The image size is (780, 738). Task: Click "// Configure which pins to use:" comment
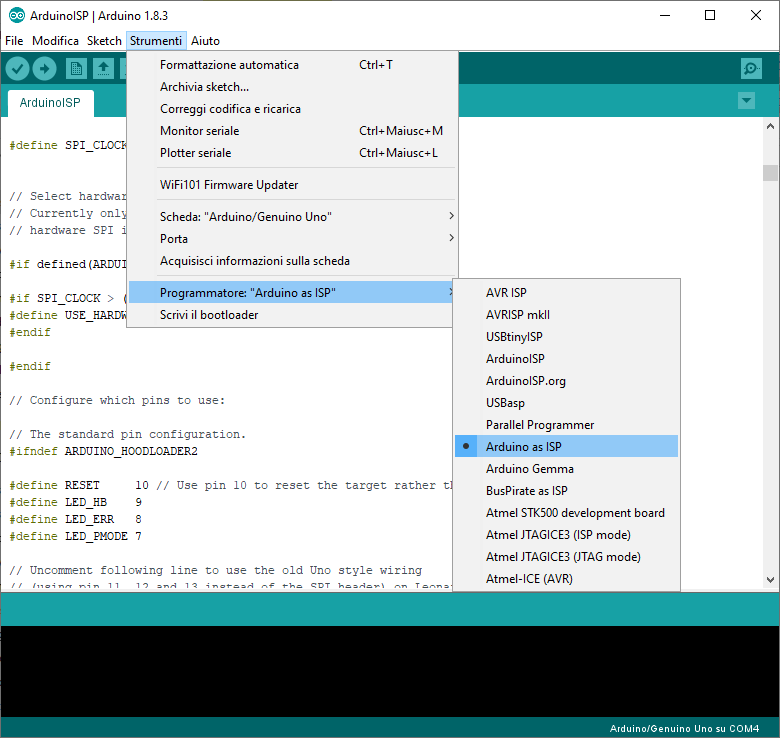(117, 400)
